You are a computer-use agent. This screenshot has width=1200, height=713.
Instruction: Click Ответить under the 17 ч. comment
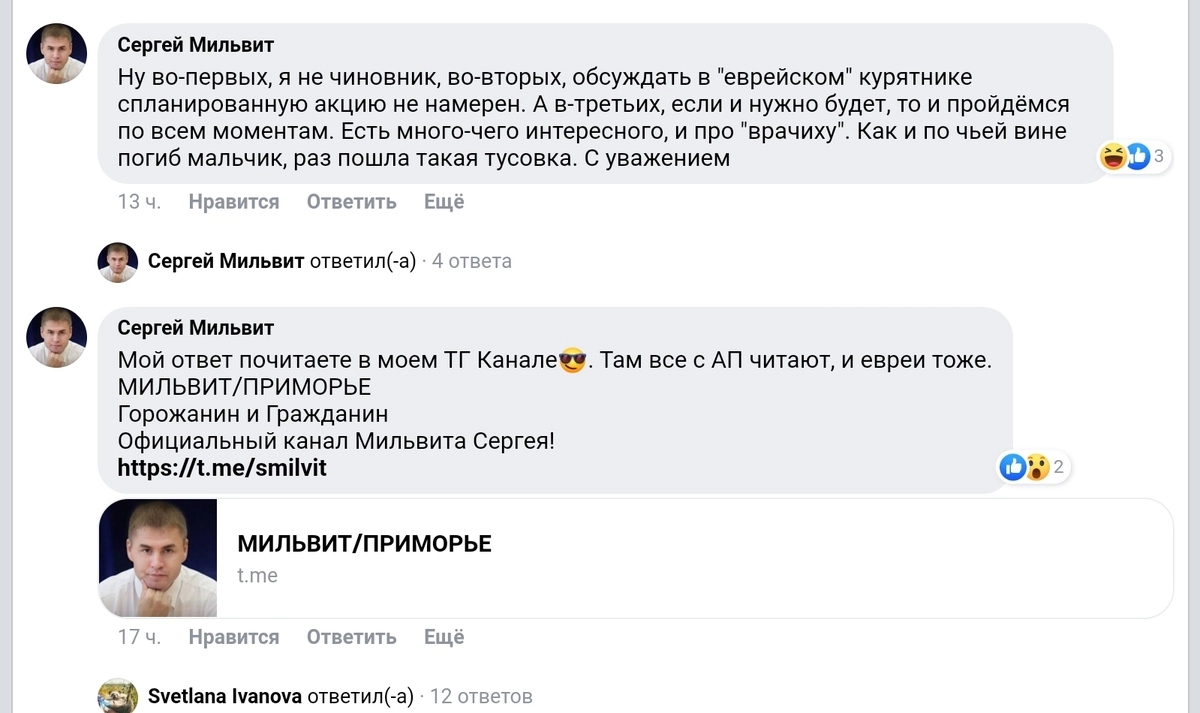click(351, 637)
